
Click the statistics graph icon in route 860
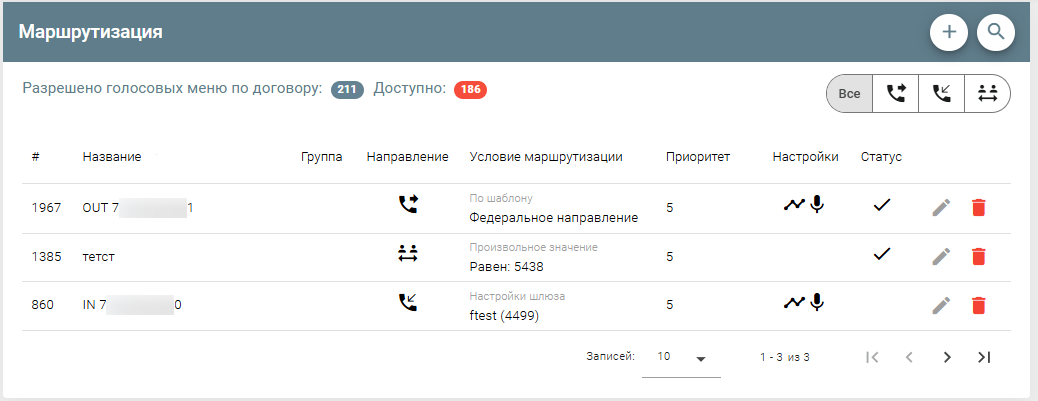click(x=794, y=303)
